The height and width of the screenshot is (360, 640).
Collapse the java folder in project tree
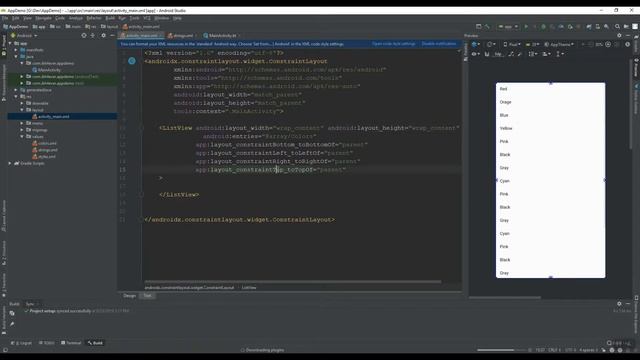(16, 57)
